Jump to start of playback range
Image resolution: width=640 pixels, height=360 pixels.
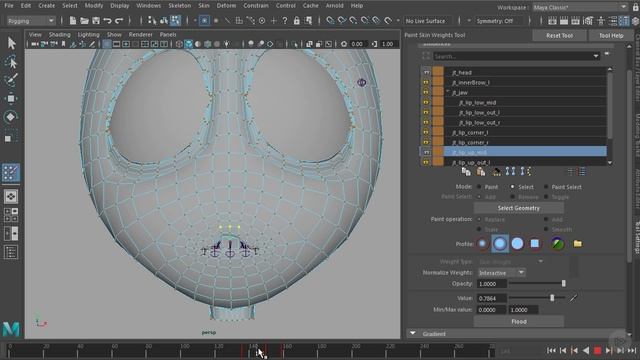pyautogui.click(x=551, y=351)
